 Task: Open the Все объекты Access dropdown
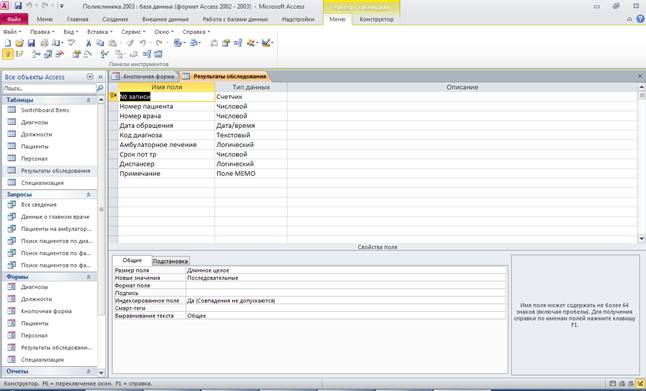coord(90,77)
